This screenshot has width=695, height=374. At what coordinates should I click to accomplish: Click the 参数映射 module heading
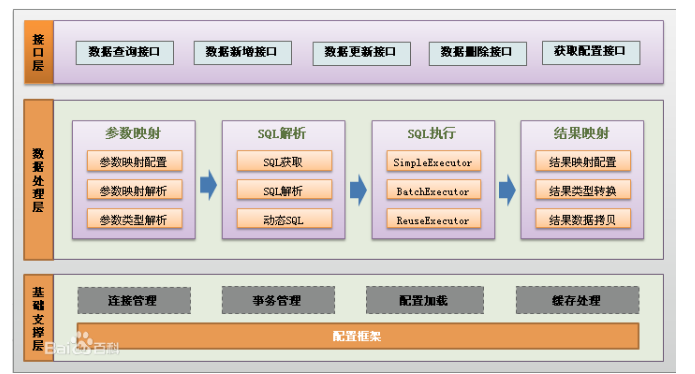pyautogui.click(x=133, y=133)
